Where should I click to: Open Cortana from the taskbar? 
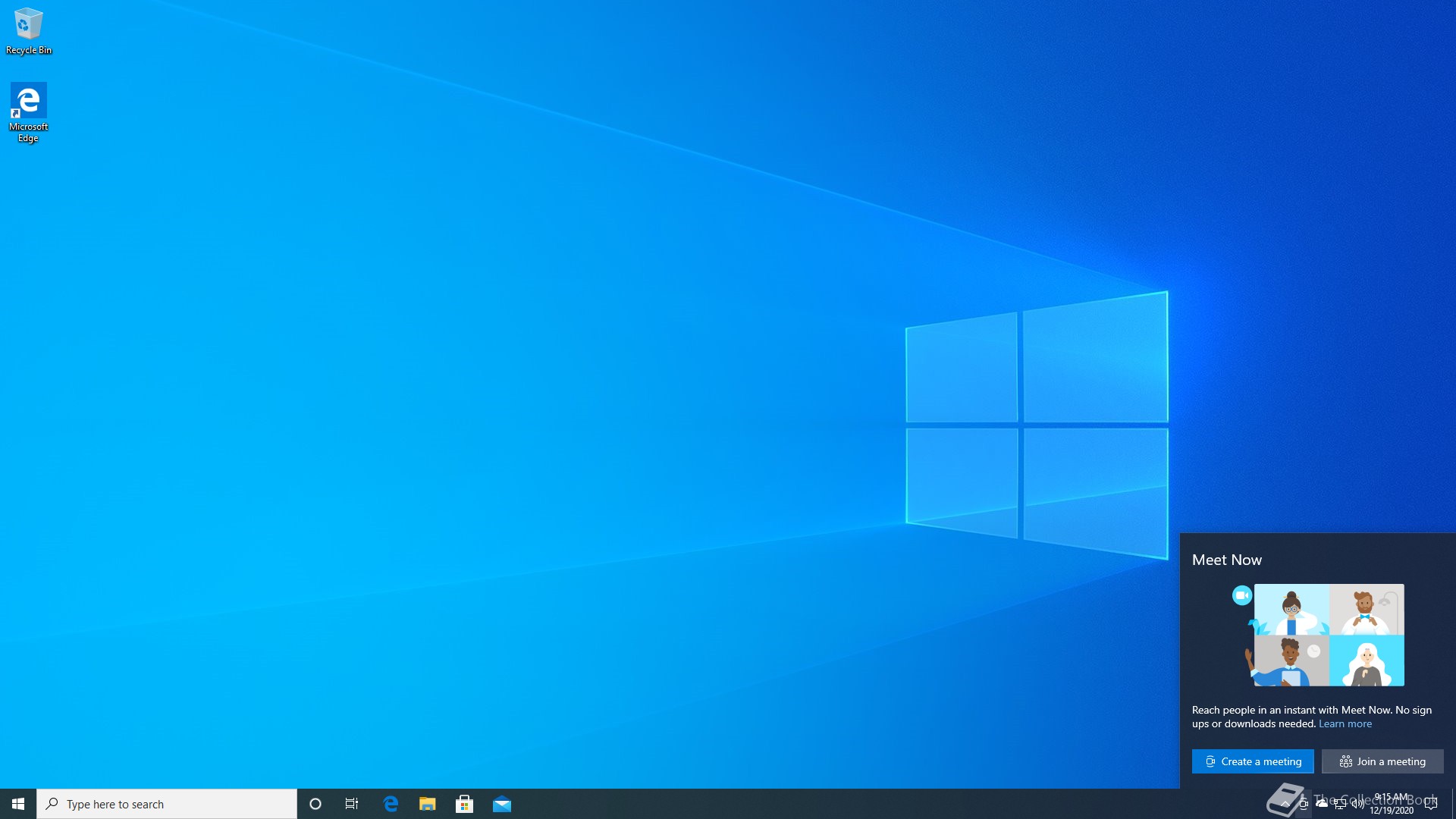(315, 804)
